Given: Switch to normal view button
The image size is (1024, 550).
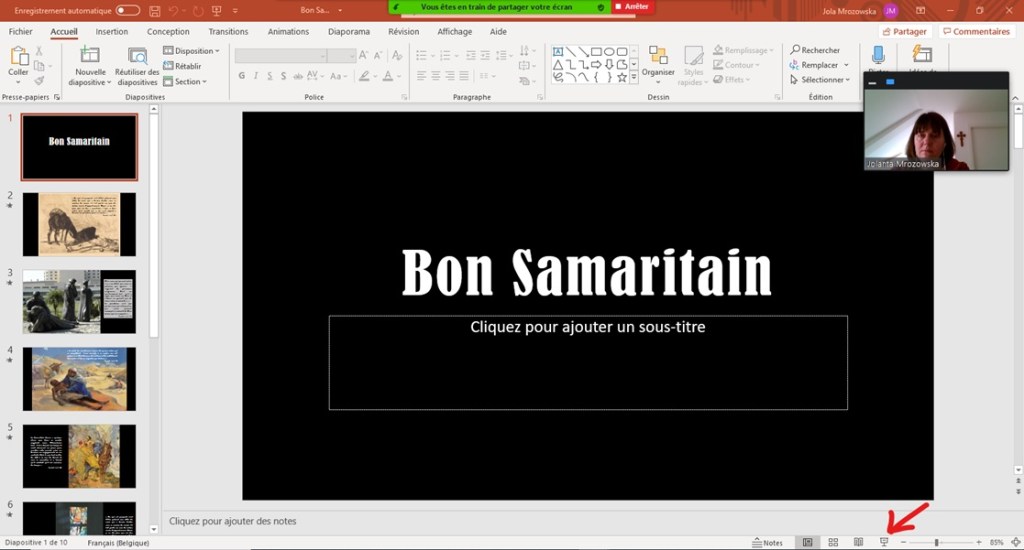Looking at the screenshot, I should coord(807,542).
